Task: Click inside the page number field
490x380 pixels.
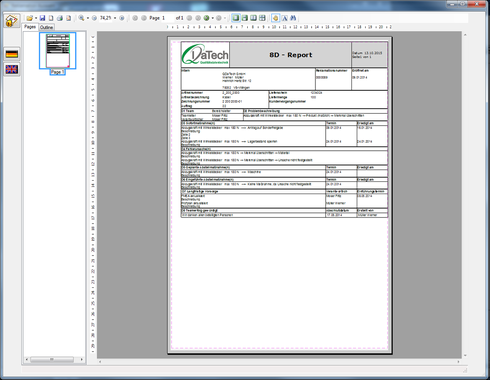Action: (168, 18)
